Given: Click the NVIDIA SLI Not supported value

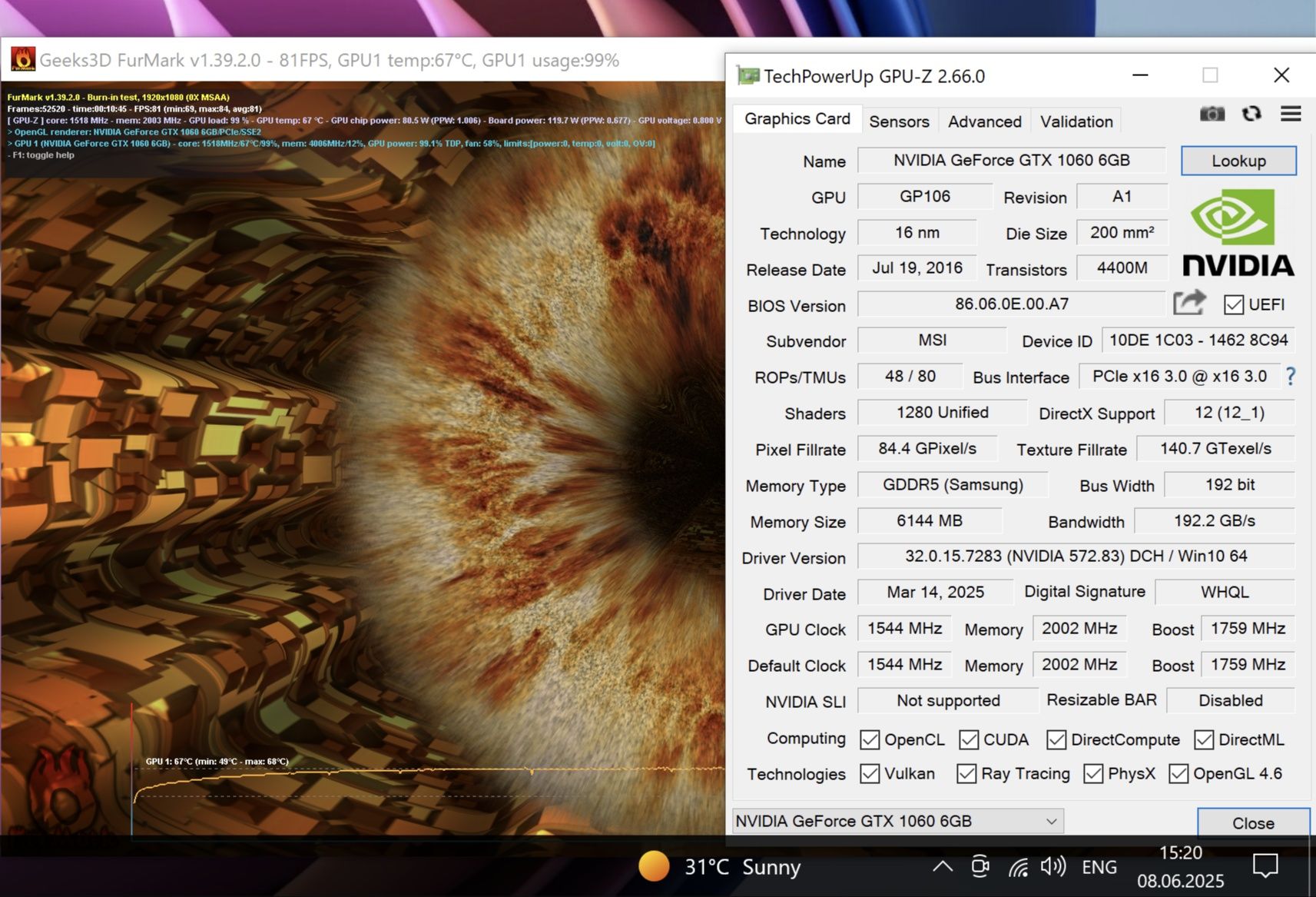Looking at the screenshot, I should 948,700.
